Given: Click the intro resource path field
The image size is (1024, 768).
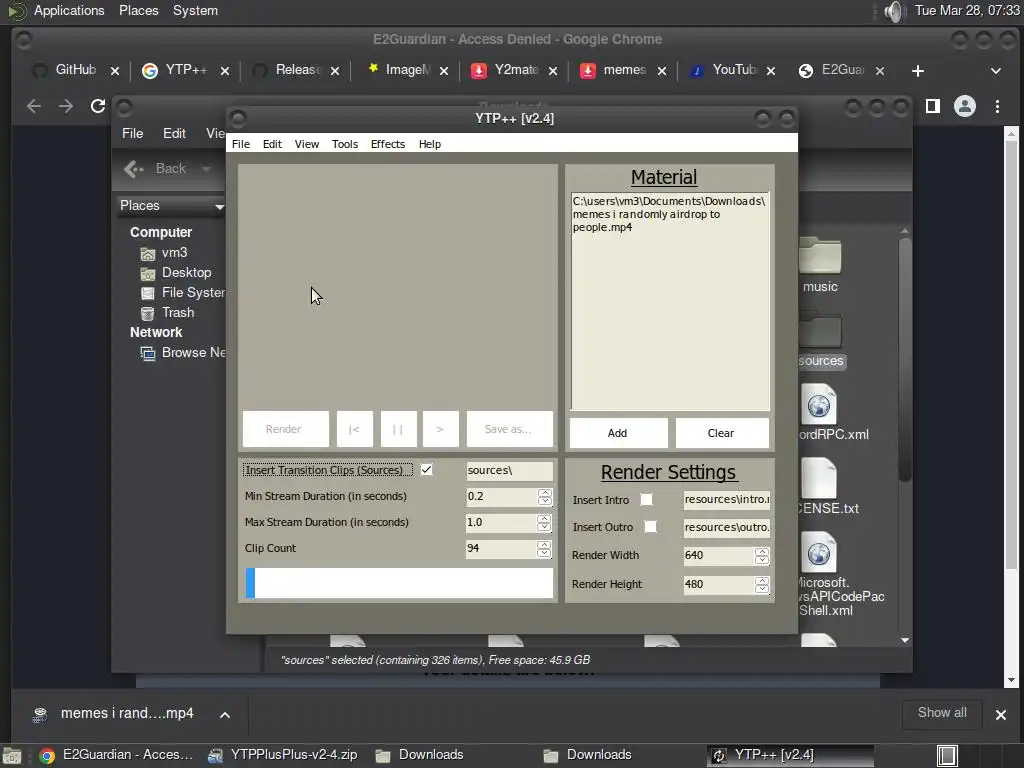Looking at the screenshot, I should point(726,500).
